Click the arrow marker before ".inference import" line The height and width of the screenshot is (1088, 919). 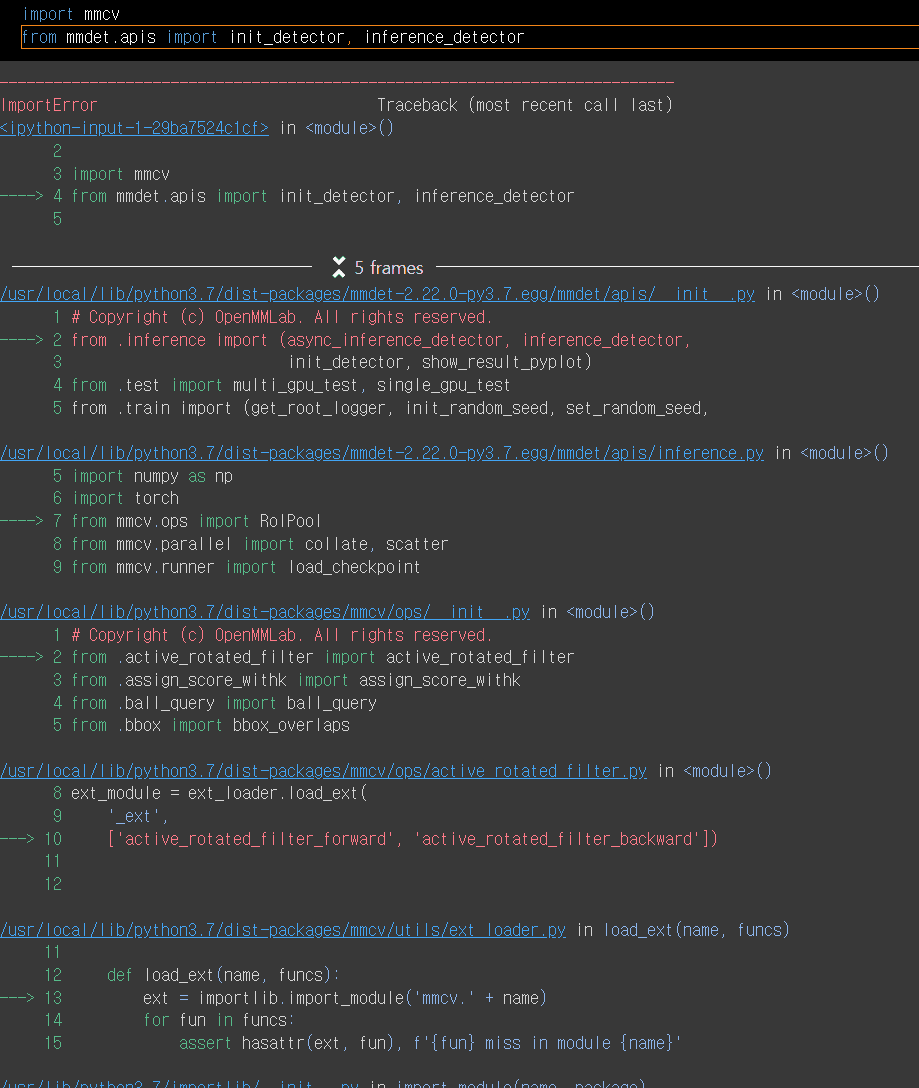[31, 340]
